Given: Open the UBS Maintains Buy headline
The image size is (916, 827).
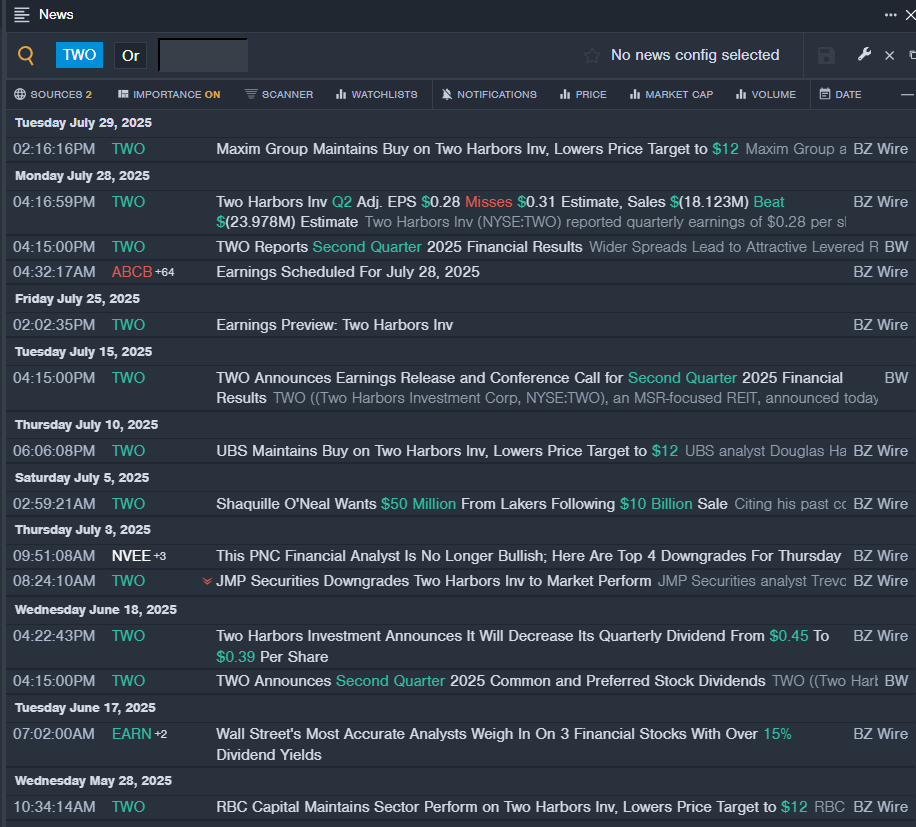Looking at the screenshot, I should click(x=447, y=451).
